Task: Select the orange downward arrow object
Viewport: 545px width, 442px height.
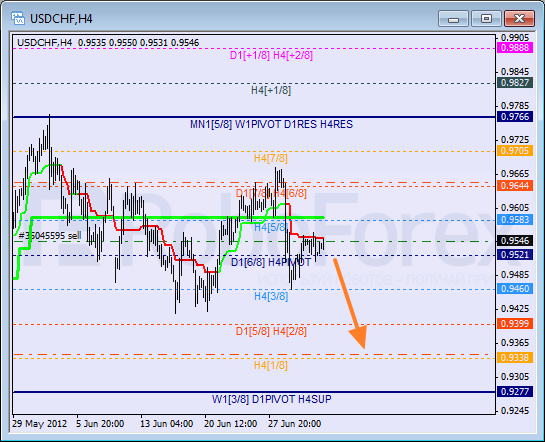Action: pyautogui.click(x=350, y=303)
